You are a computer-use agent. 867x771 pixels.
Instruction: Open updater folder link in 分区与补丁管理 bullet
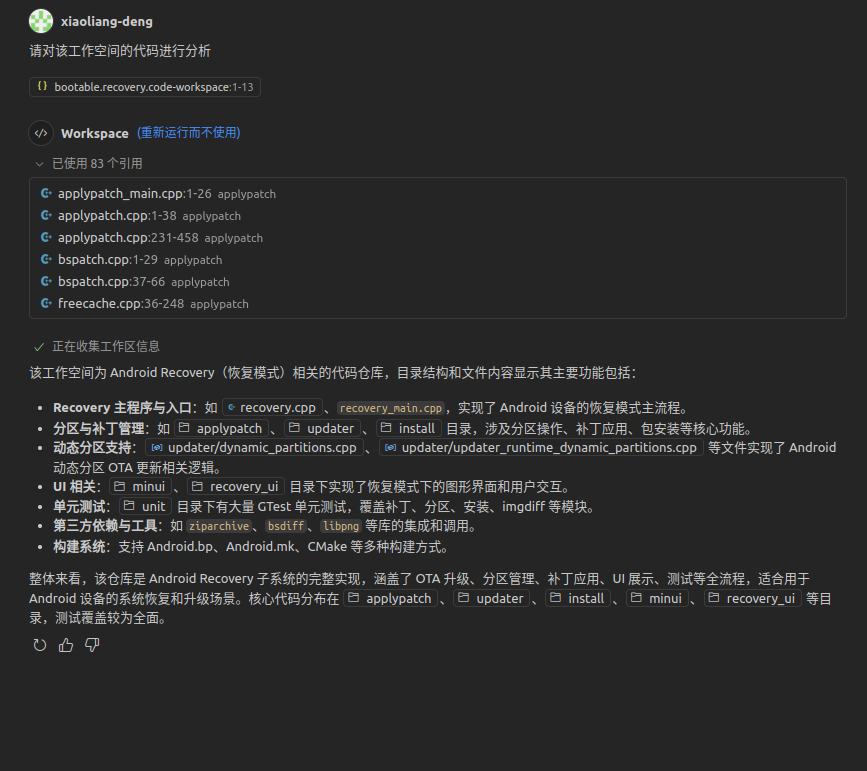[x=322, y=429]
